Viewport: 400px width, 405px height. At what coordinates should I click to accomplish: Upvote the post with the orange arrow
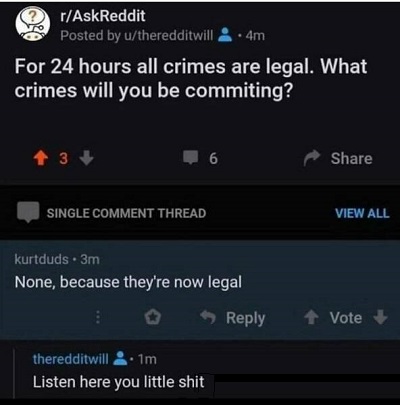(x=40, y=159)
